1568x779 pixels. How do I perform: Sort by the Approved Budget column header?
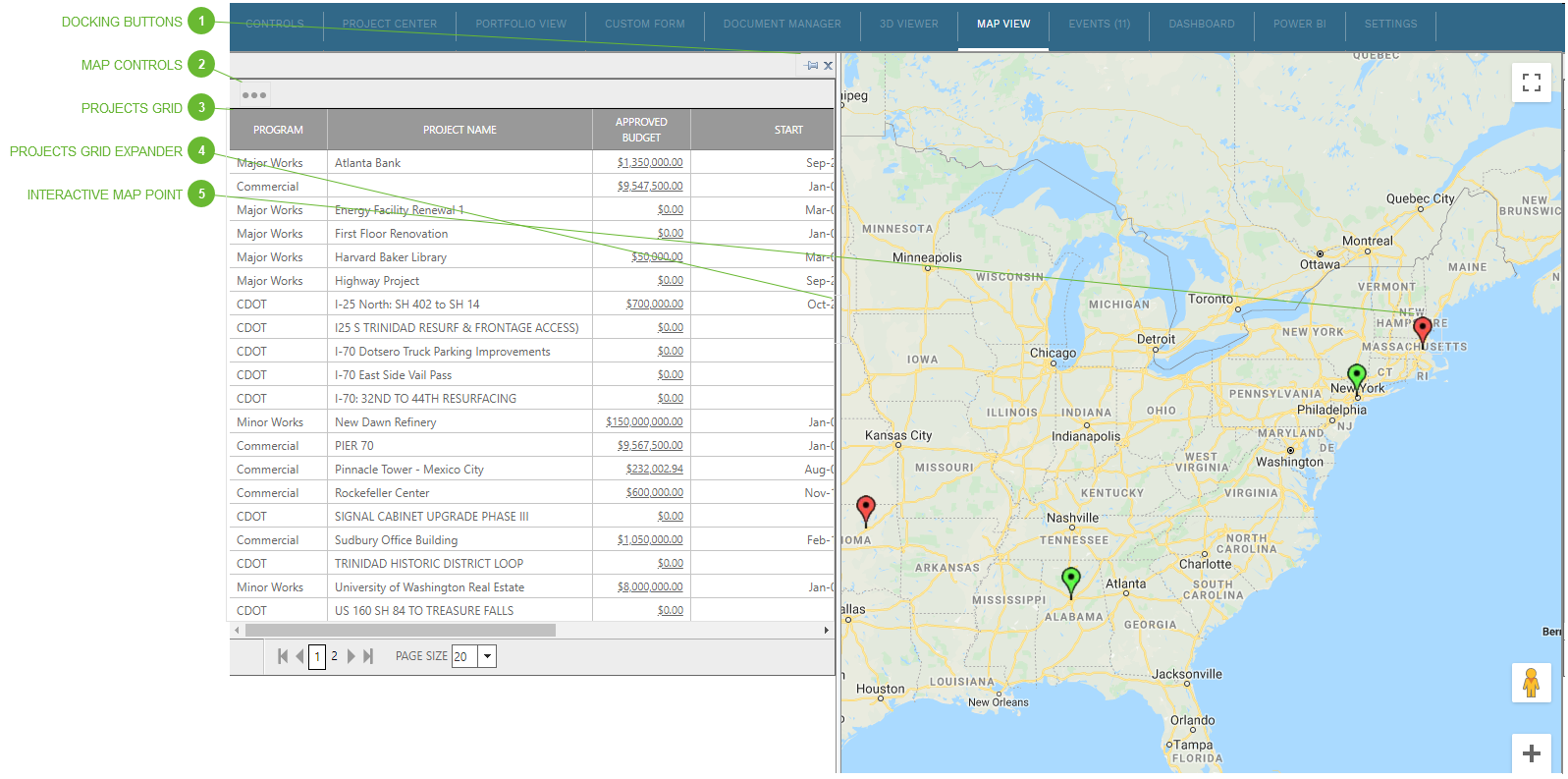click(641, 130)
